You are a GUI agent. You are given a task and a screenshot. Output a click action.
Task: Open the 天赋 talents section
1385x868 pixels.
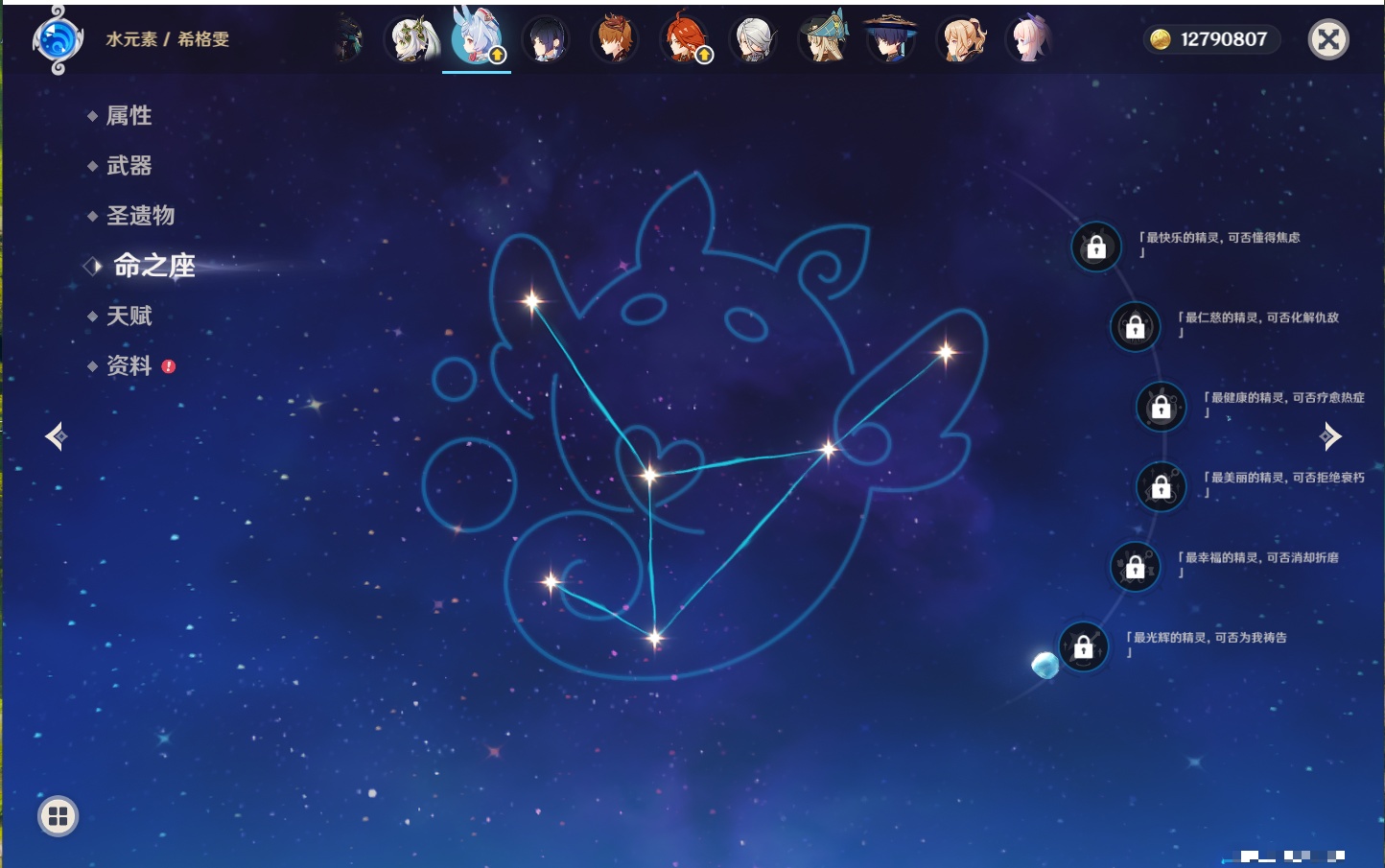[129, 316]
